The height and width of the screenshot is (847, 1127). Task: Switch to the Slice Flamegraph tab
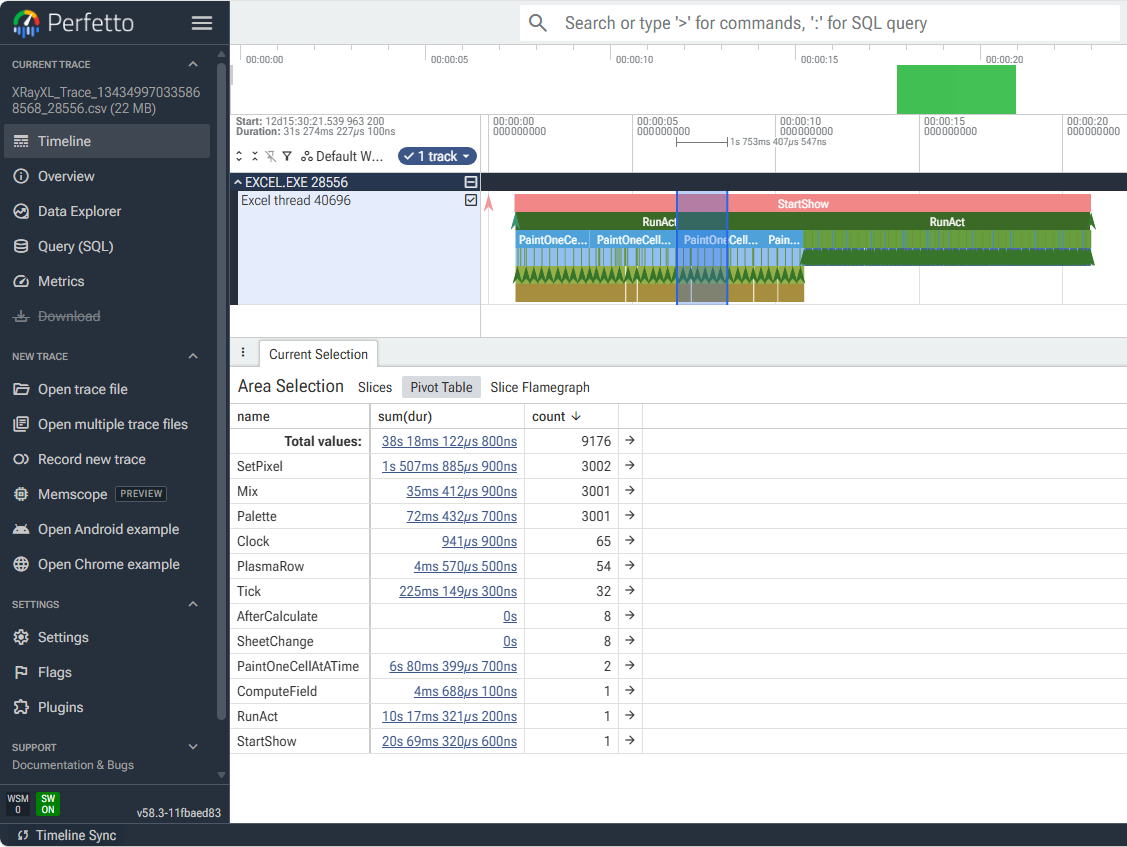click(x=540, y=388)
